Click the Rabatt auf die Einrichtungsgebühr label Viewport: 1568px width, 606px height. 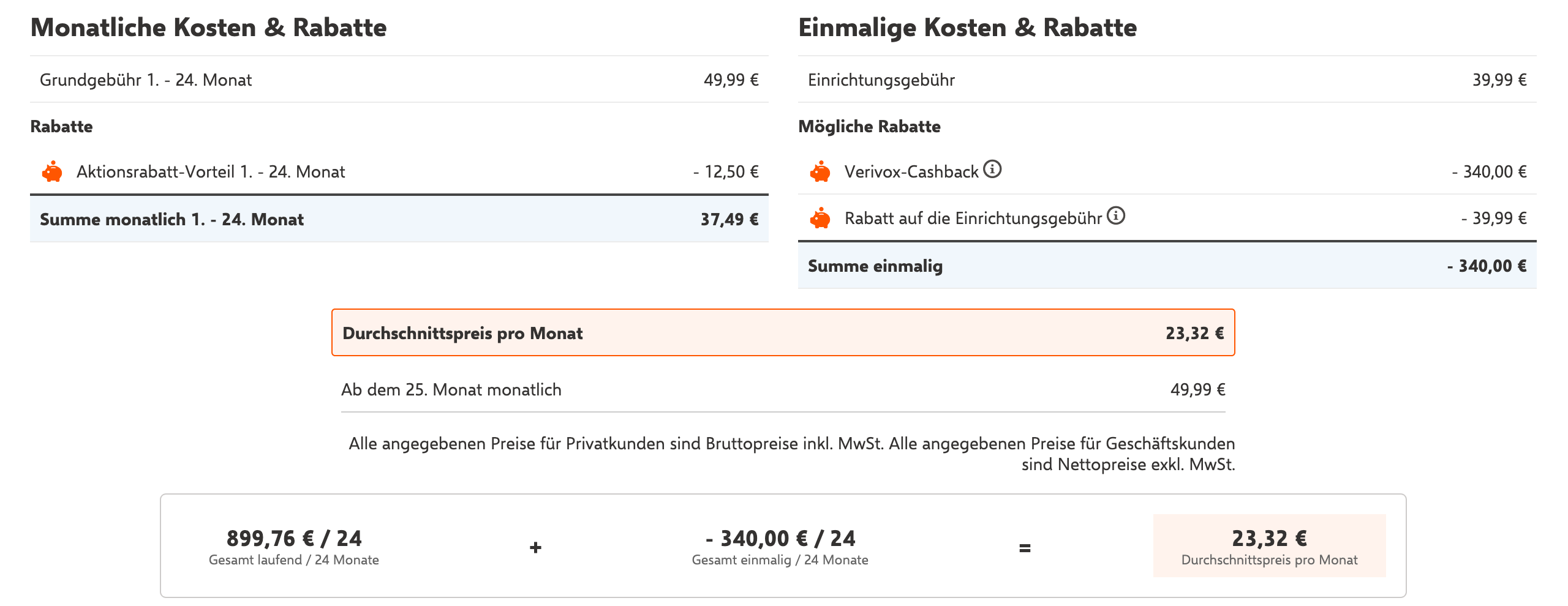(973, 219)
